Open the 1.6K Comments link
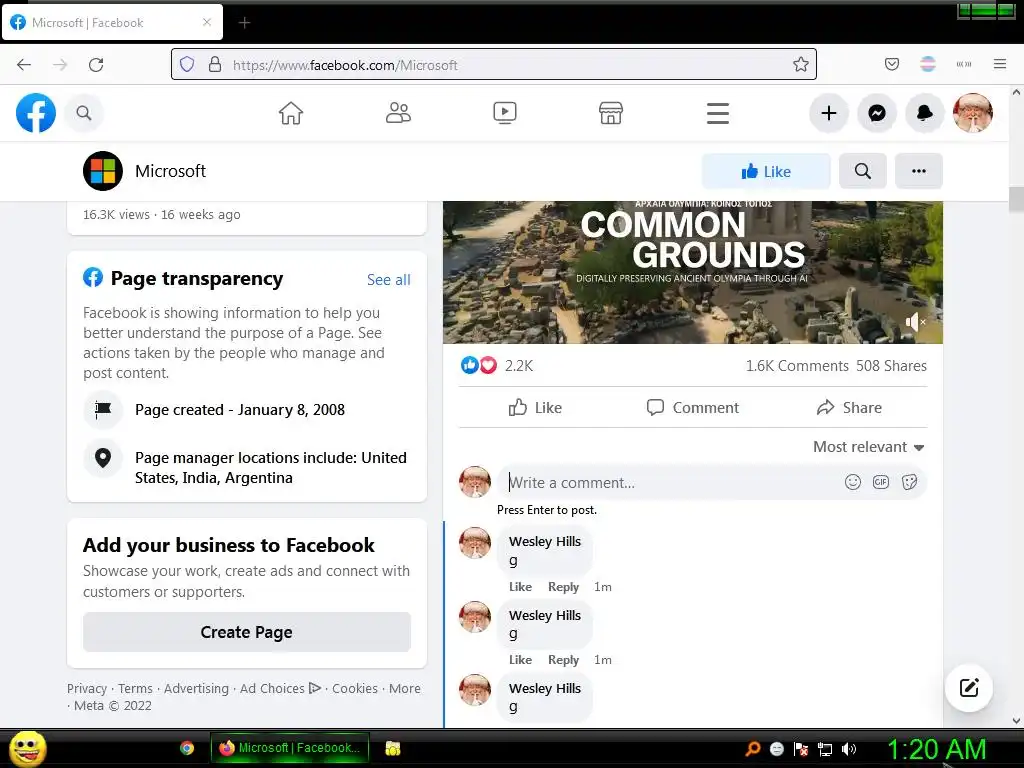Image resolution: width=1024 pixels, height=768 pixels. coord(797,366)
